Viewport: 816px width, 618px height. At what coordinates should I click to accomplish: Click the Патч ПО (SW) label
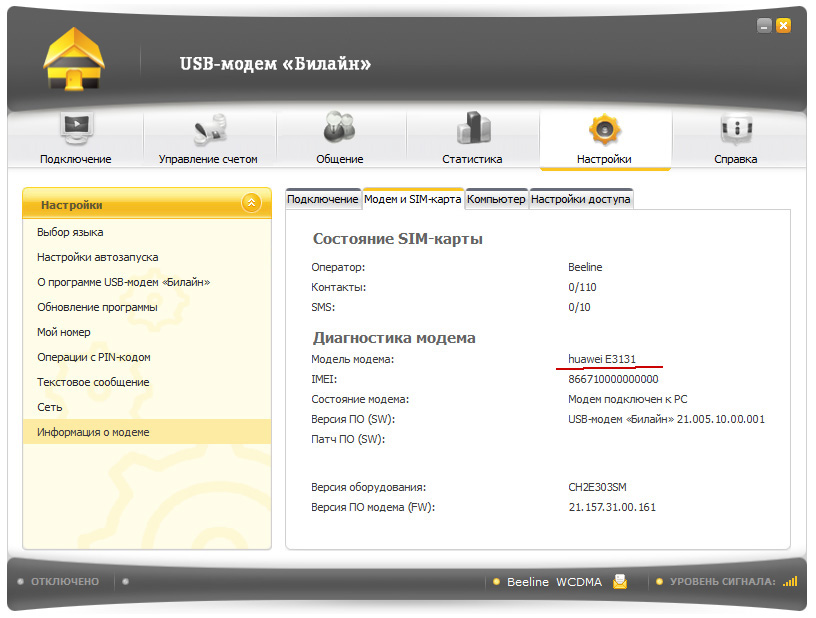click(348, 440)
